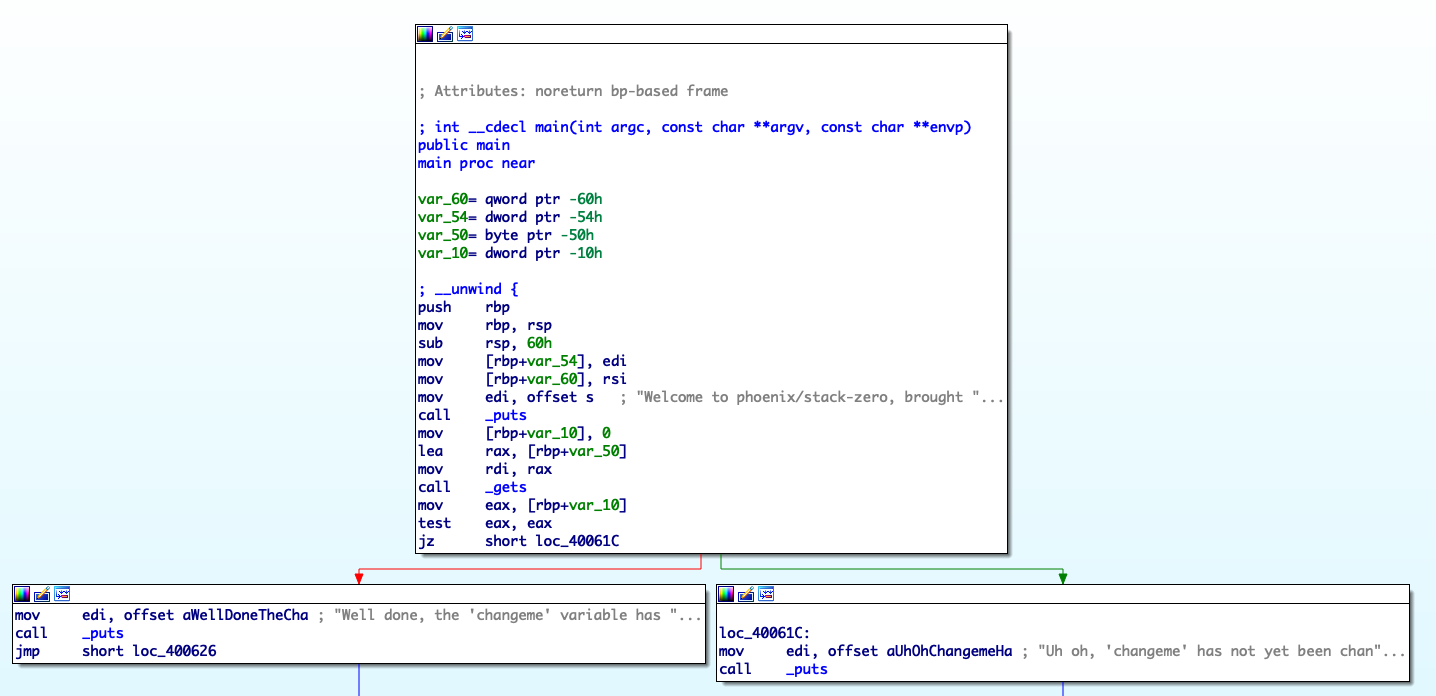Viewport: 1436px width, 696px height.
Task: Click group nodes icon on loc_40061C block
Action: click(x=766, y=594)
